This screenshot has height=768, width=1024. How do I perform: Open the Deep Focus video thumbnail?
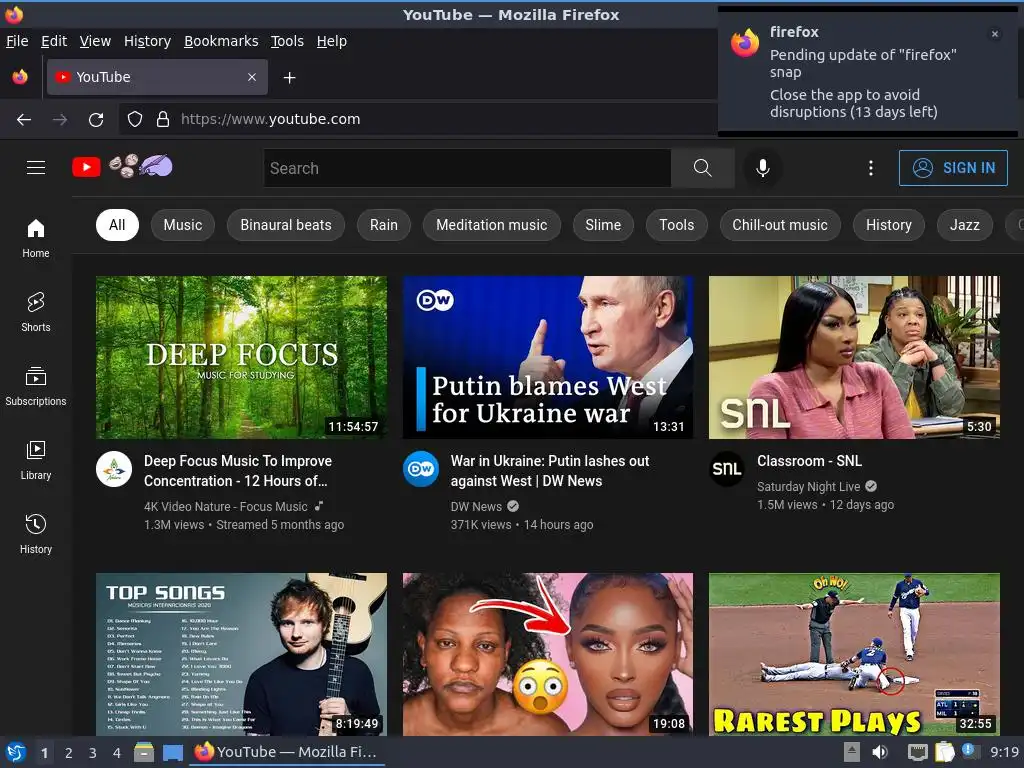(241, 357)
